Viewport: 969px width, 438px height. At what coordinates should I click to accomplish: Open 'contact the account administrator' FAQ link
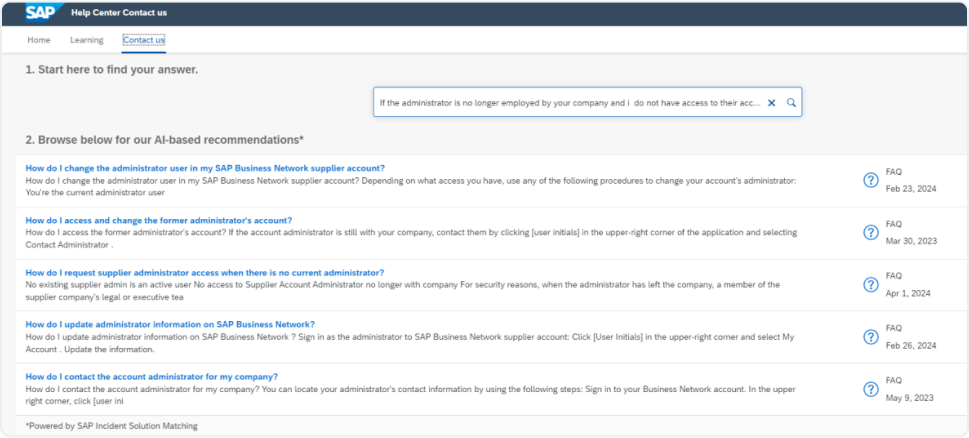(151, 376)
